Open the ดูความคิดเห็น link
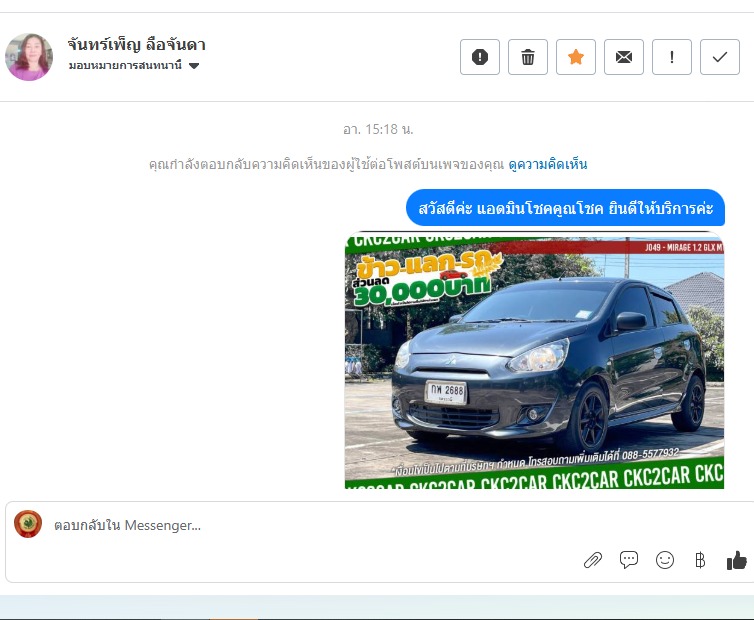 [x=548, y=164]
